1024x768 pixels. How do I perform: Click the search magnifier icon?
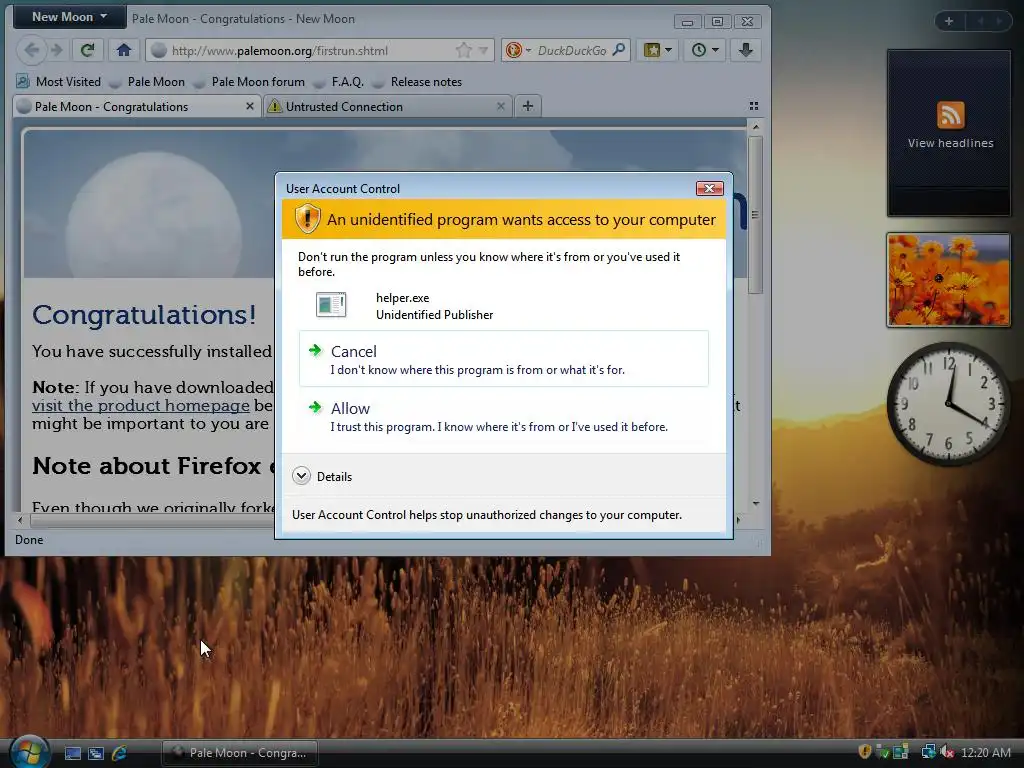618,50
